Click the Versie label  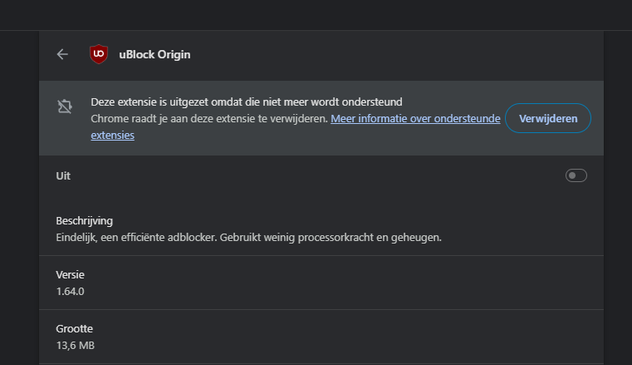pyautogui.click(x=70, y=275)
